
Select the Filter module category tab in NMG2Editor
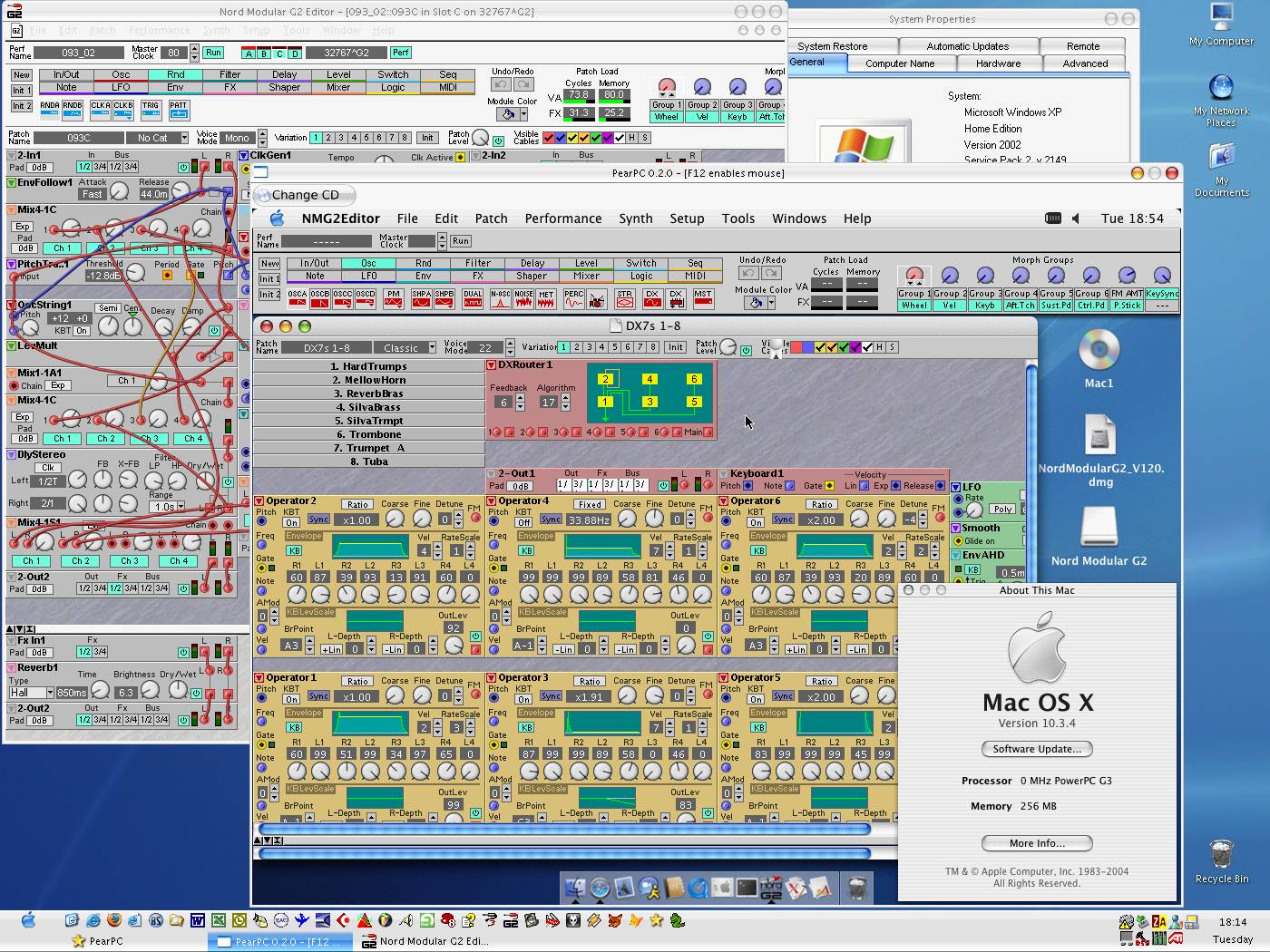tap(478, 264)
